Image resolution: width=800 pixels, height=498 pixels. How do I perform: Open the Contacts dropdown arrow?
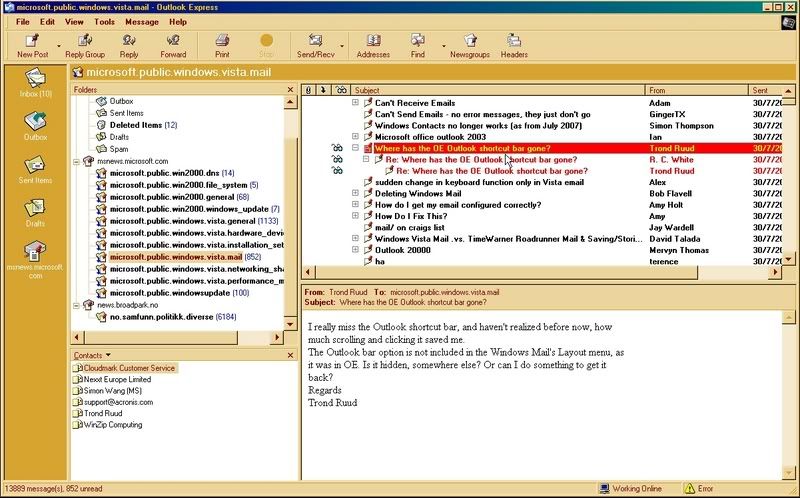point(108,355)
